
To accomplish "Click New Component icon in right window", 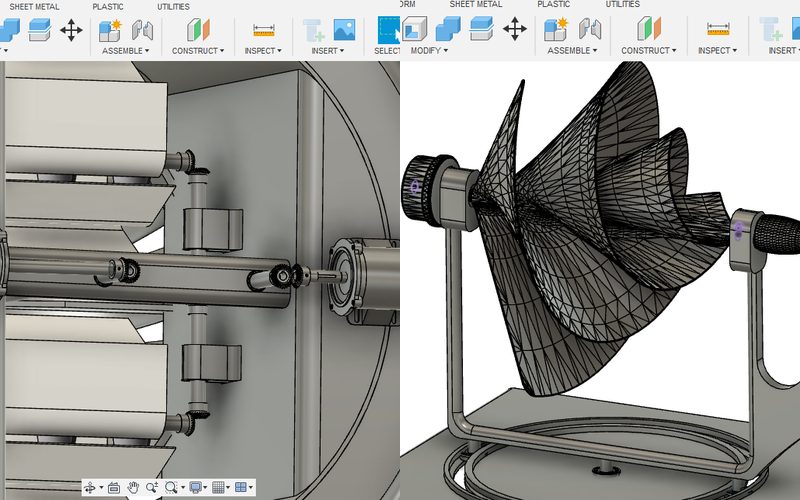I will pyautogui.click(x=556, y=29).
